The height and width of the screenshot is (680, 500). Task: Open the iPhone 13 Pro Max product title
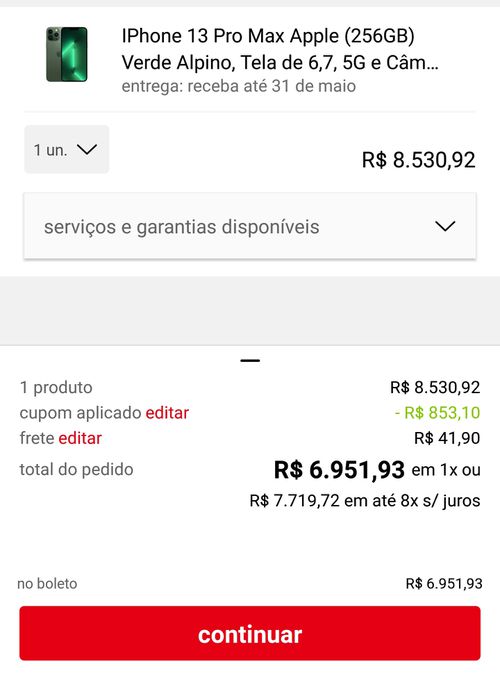point(280,49)
